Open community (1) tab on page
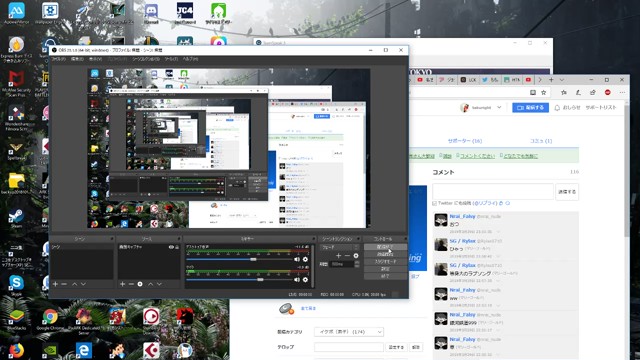The image size is (640, 360). 541,141
